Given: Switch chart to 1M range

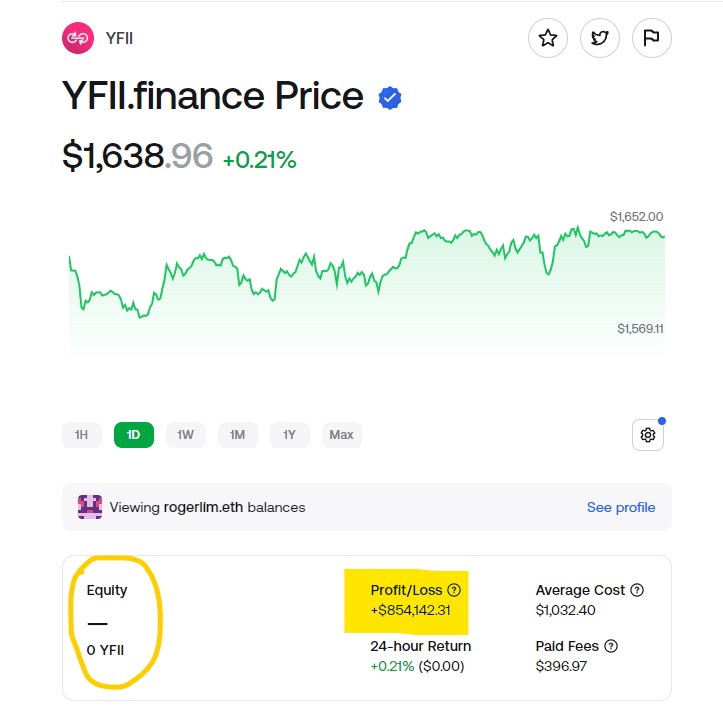Looking at the screenshot, I should point(238,435).
